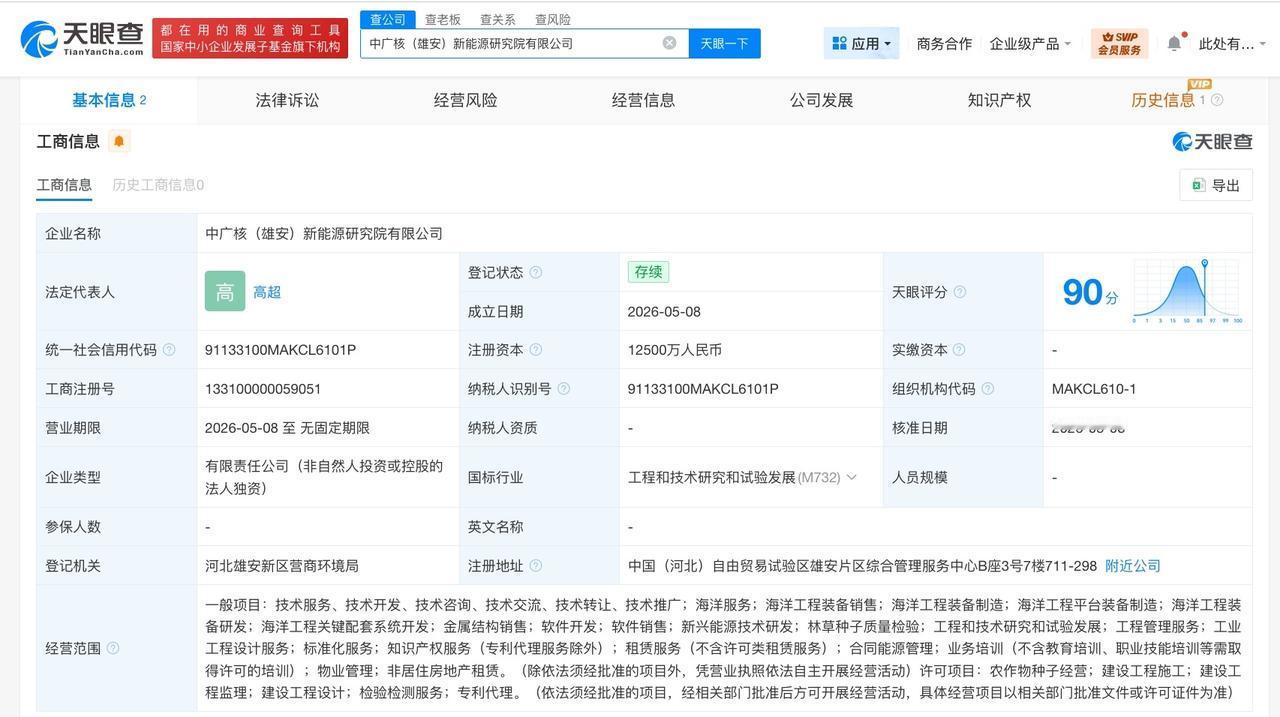Viewport: 1280px width, 717px height.
Task: Open the 法律诉讼 tab
Action: (x=287, y=100)
